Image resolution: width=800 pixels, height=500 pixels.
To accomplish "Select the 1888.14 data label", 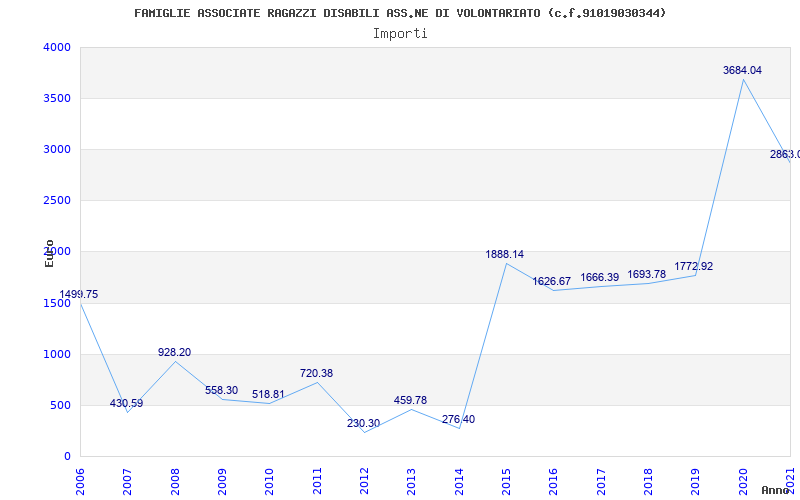I will pyautogui.click(x=505, y=255).
